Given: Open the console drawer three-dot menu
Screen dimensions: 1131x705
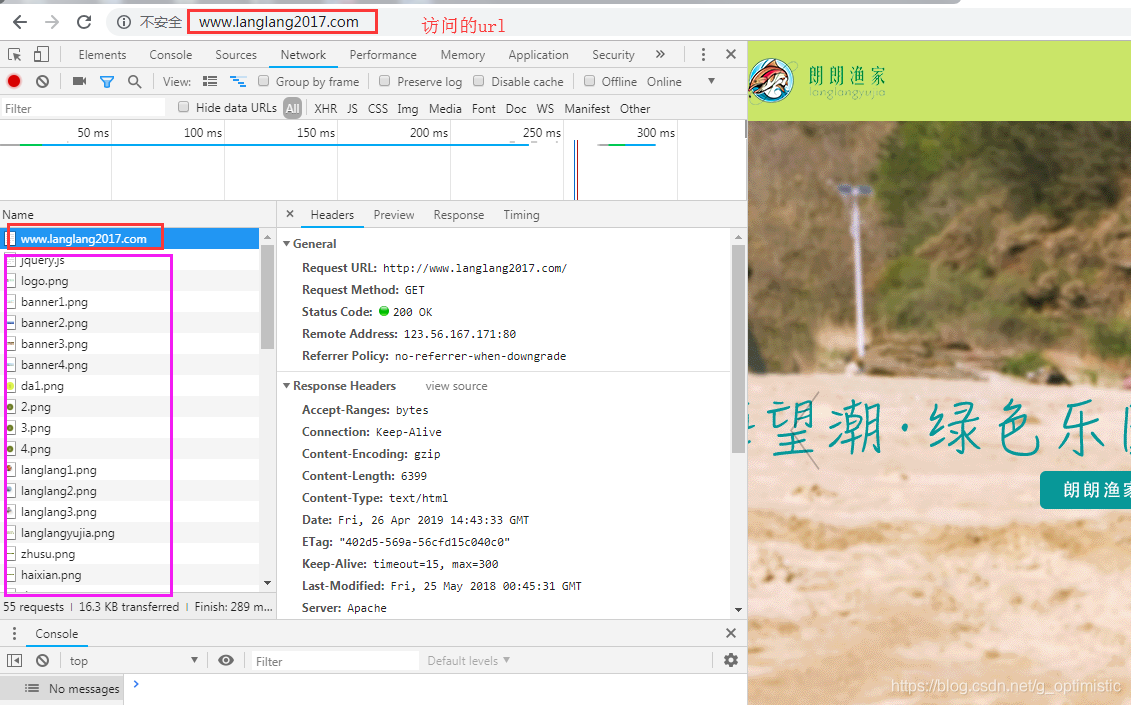Looking at the screenshot, I should click(x=14, y=634).
